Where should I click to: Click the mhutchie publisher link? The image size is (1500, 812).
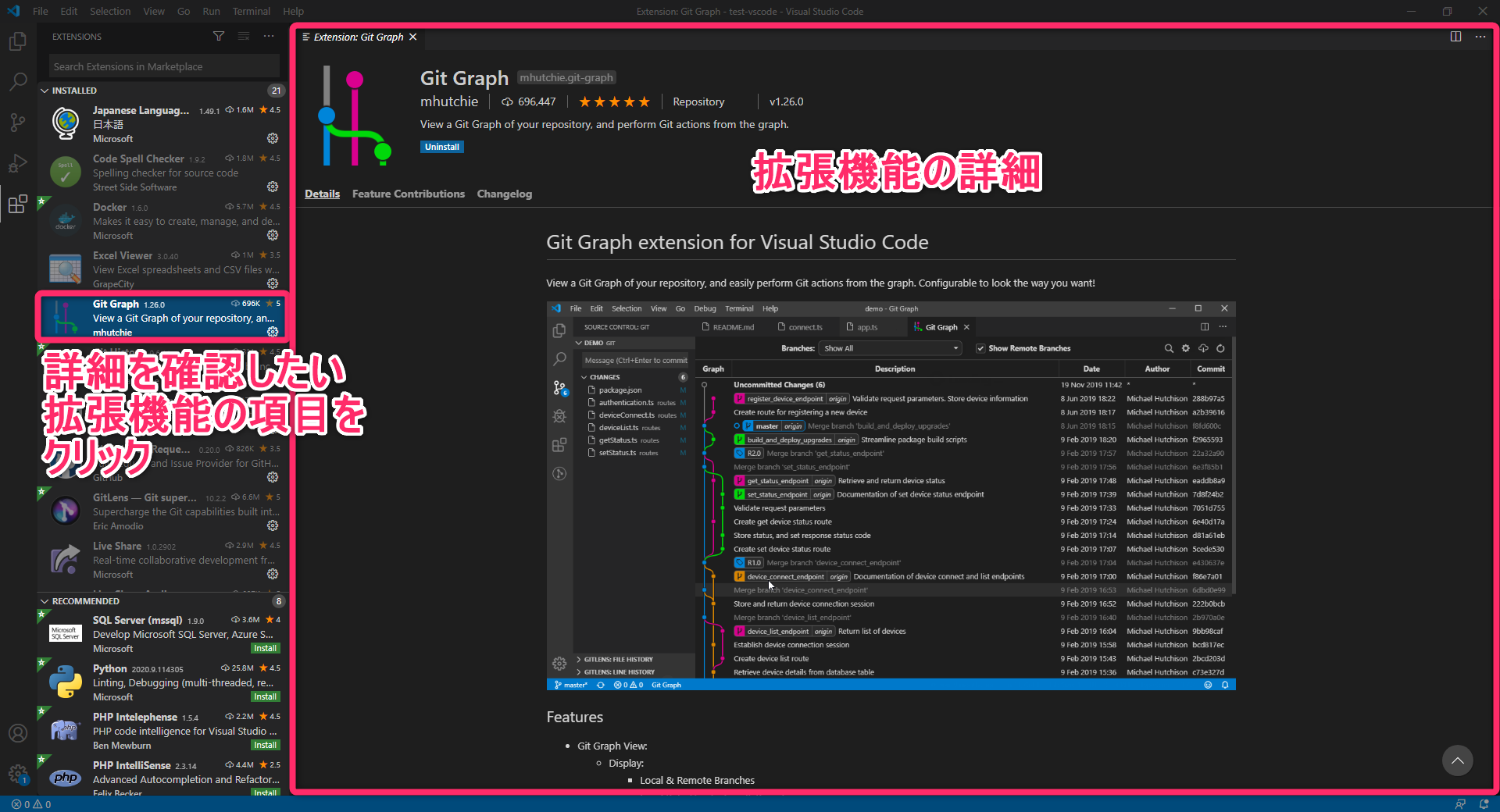(449, 101)
